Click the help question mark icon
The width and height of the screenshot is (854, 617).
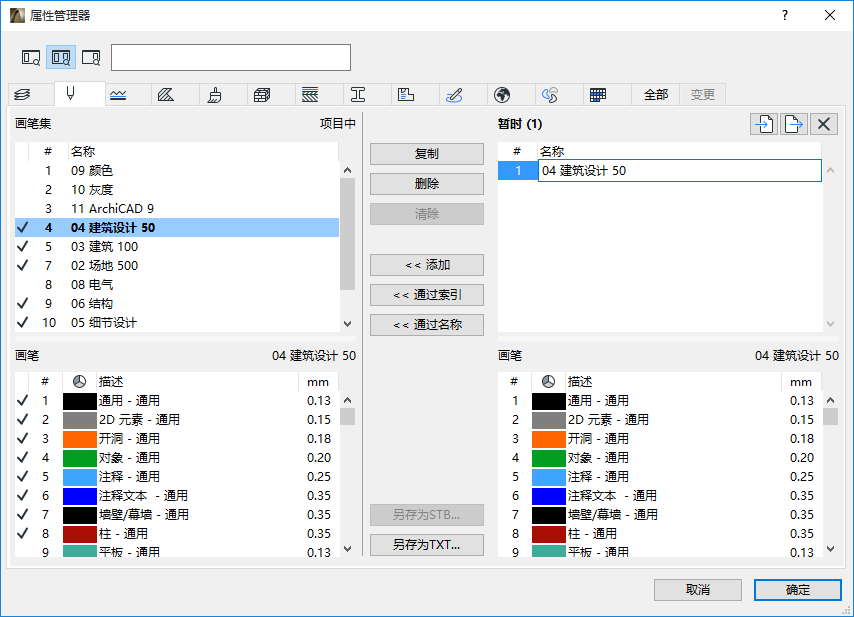click(x=785, y=15)
